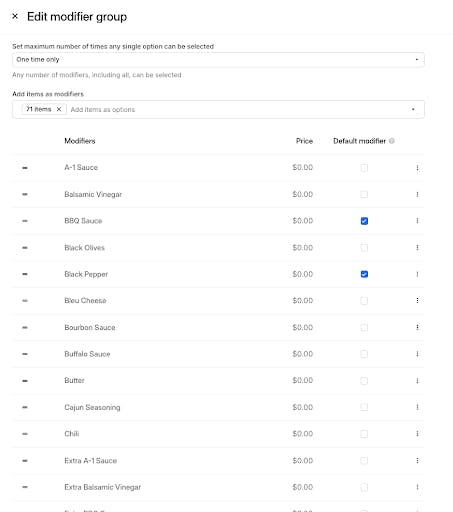Click the drag handle beside Bourbon Sauce

pyautogui.click(x=25, y=327)
